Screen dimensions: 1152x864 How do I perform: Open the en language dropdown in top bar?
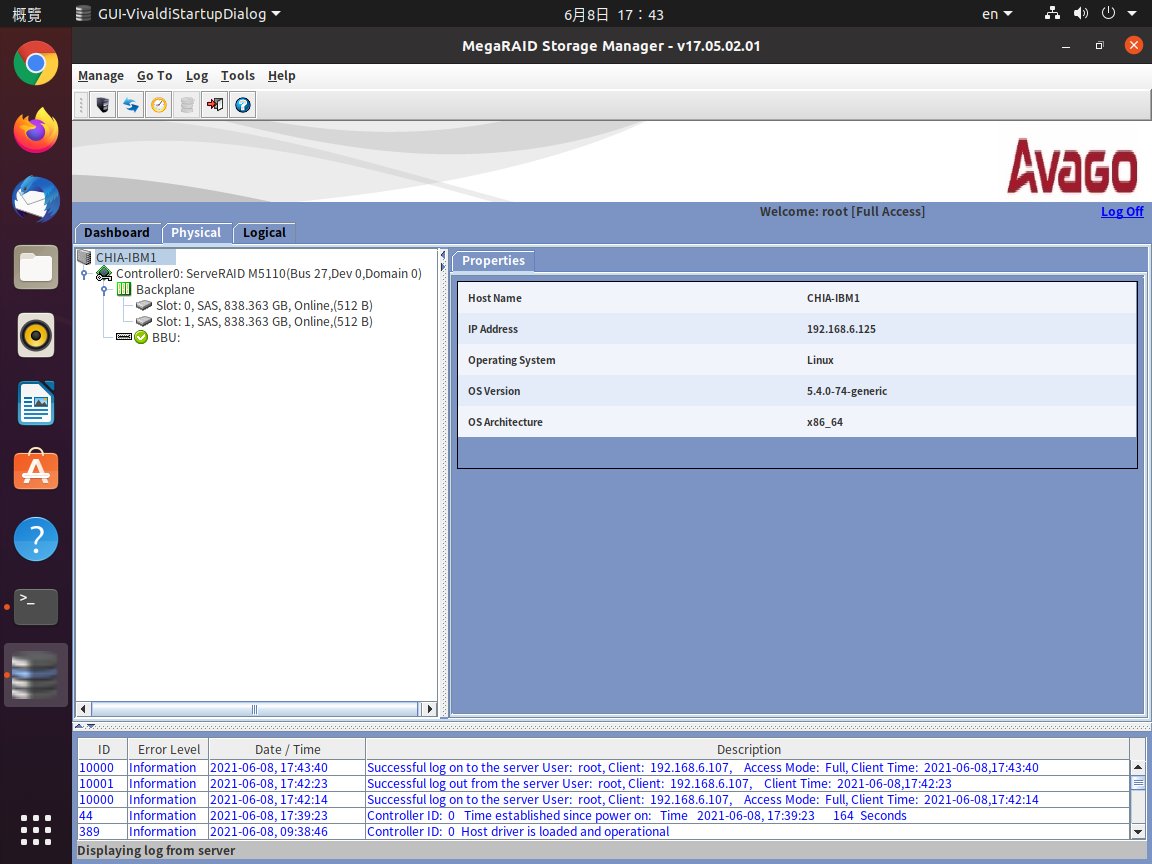[x=997, y=14]
